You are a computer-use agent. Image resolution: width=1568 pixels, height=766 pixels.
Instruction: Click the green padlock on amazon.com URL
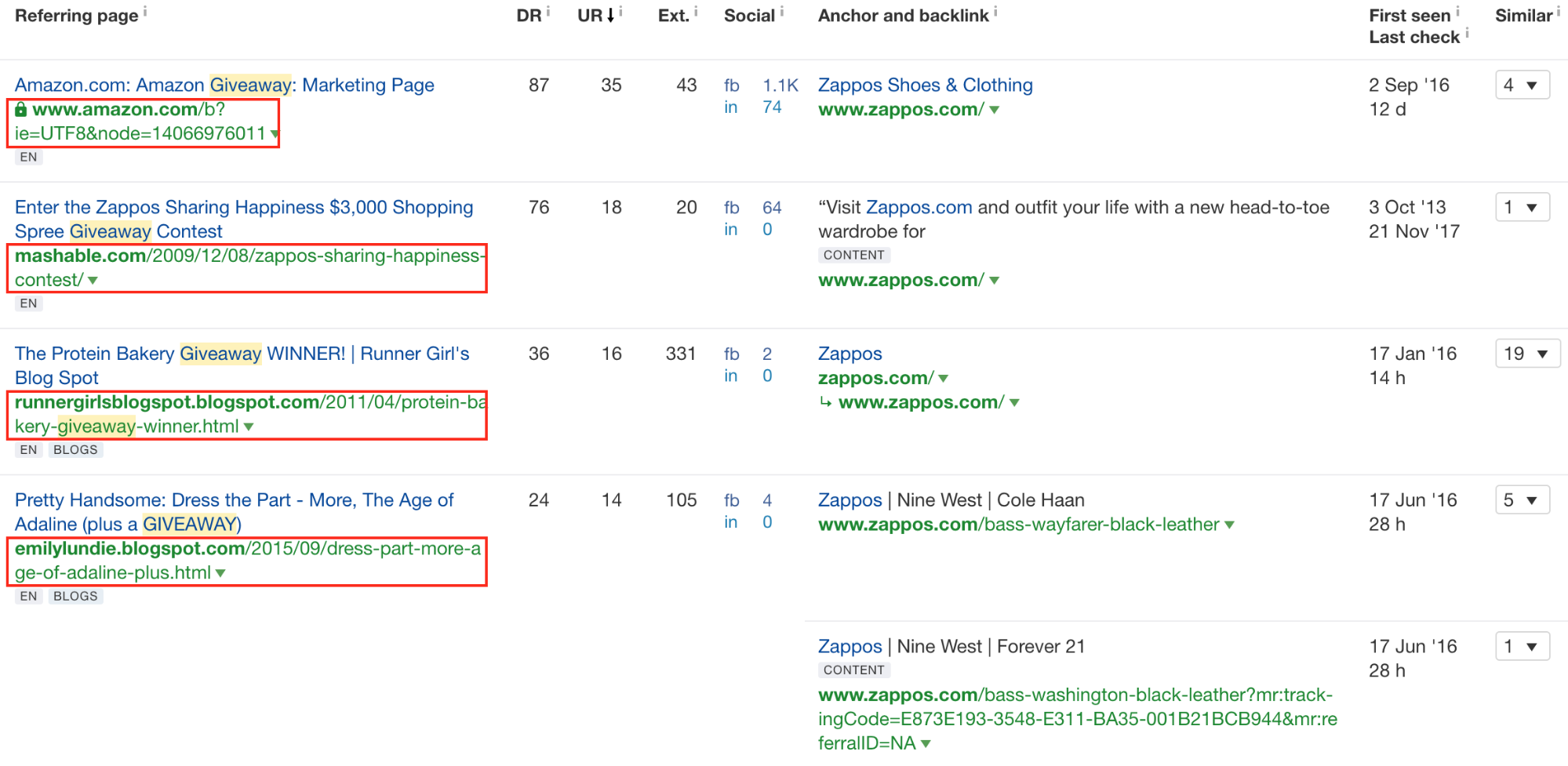click(x=21, y=109)
